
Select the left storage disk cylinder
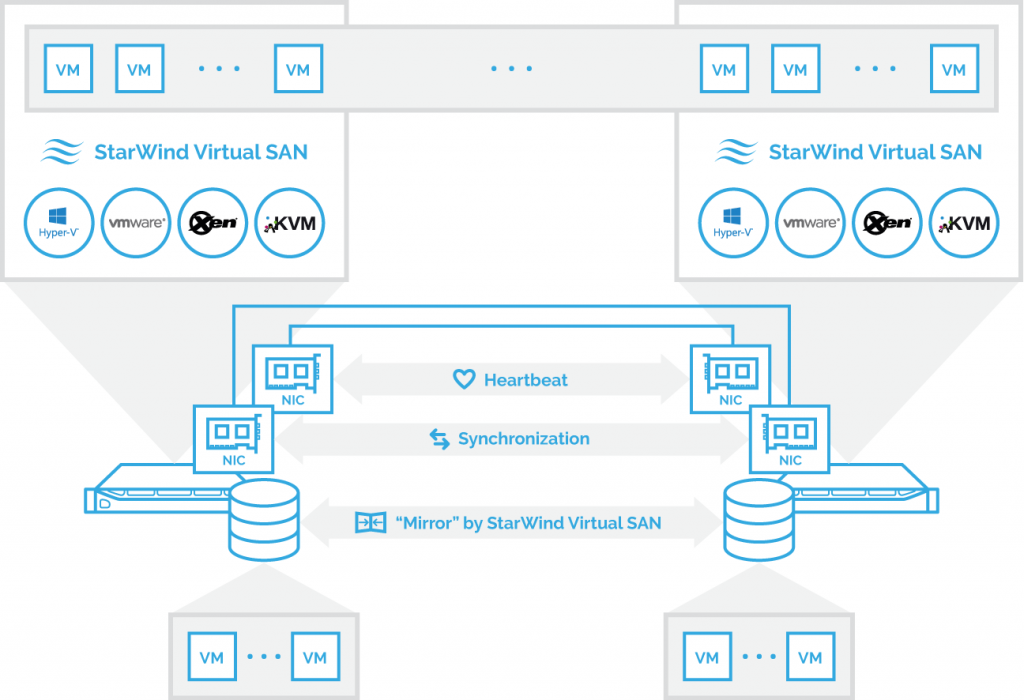click(x=264, y=520)
